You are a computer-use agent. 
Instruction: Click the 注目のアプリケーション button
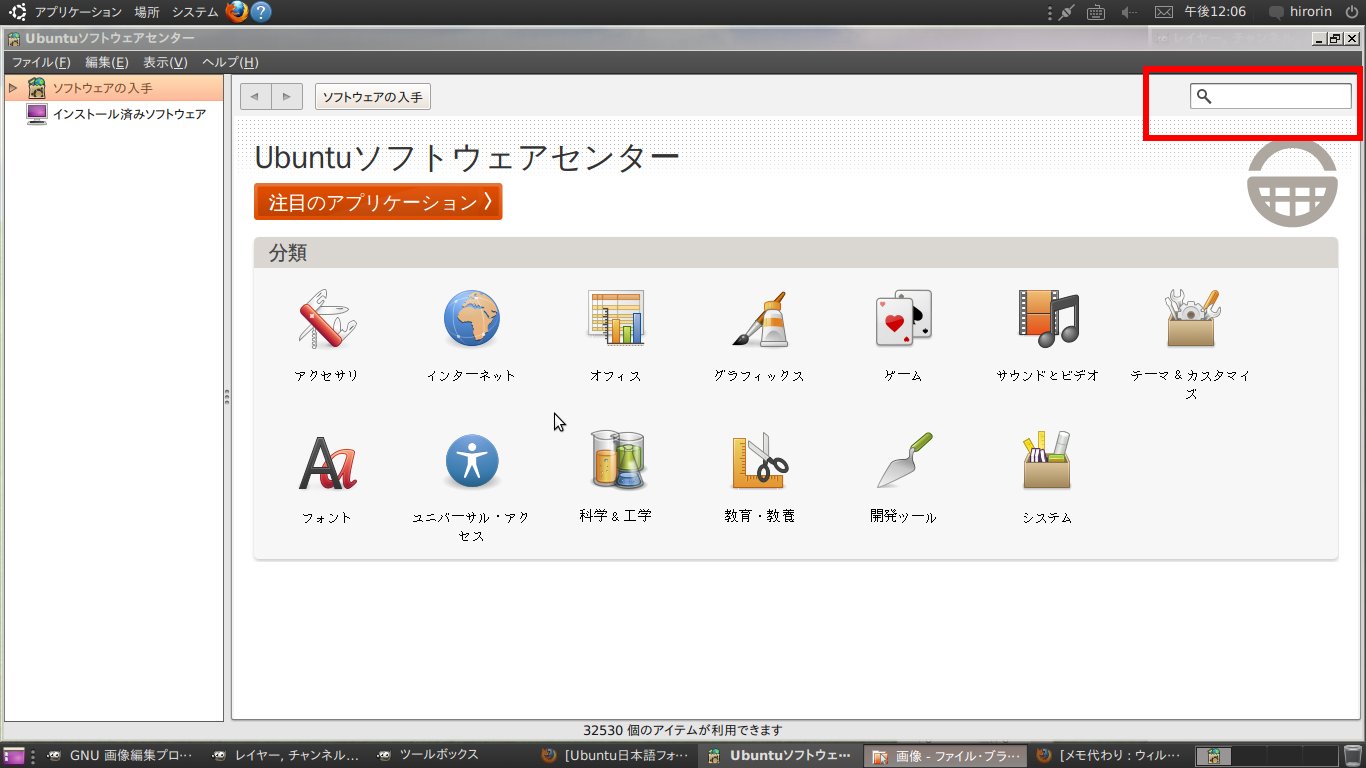(378, 201)
